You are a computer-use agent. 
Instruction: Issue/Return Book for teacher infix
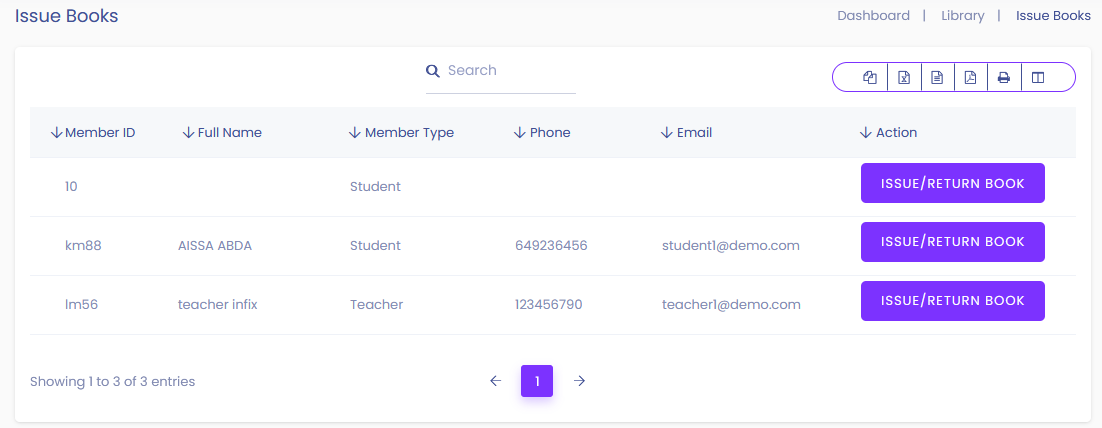pyautogui.click(x=952, y=301)
